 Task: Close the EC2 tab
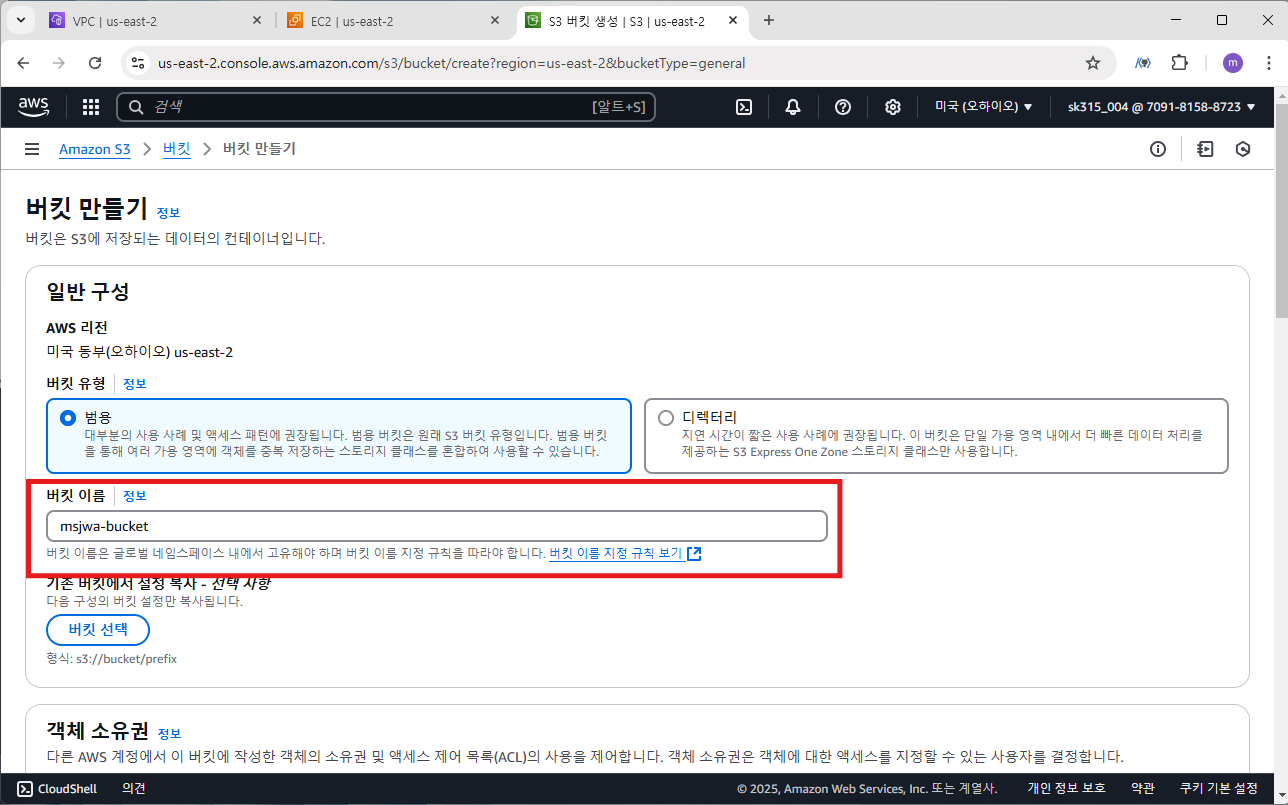495,20
